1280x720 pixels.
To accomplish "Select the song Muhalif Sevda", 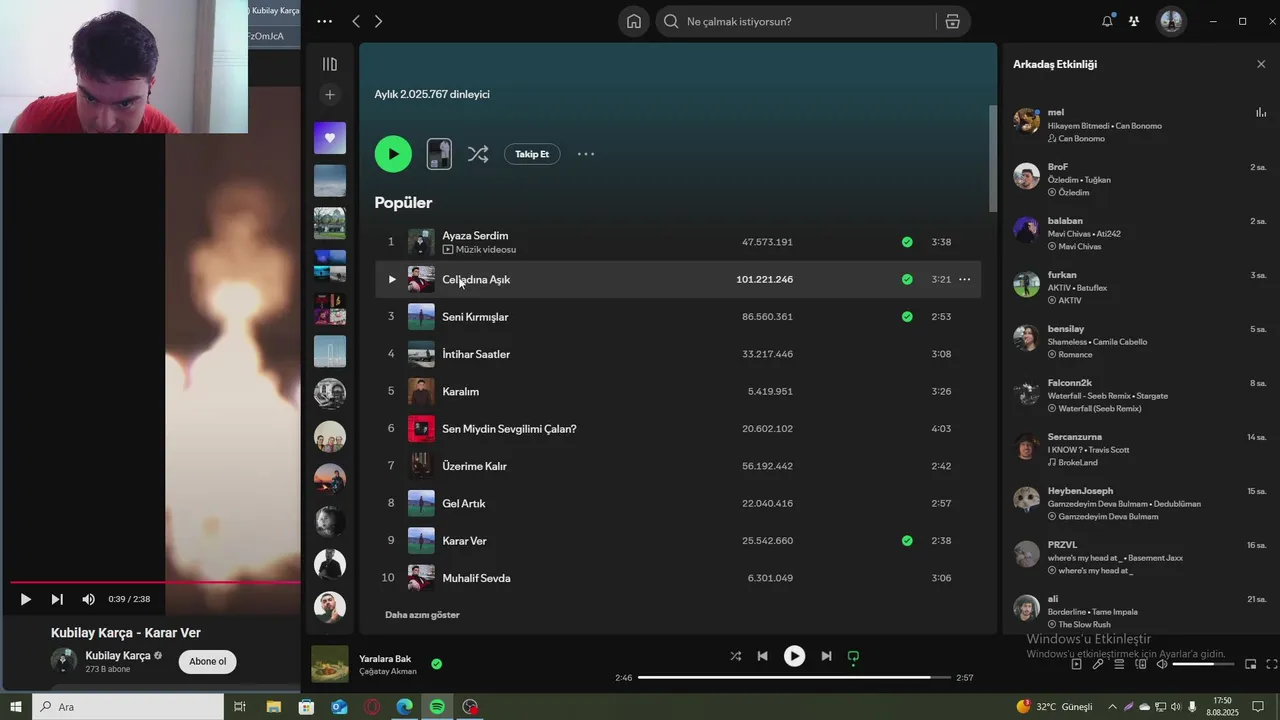I will (x=476, y=578).
